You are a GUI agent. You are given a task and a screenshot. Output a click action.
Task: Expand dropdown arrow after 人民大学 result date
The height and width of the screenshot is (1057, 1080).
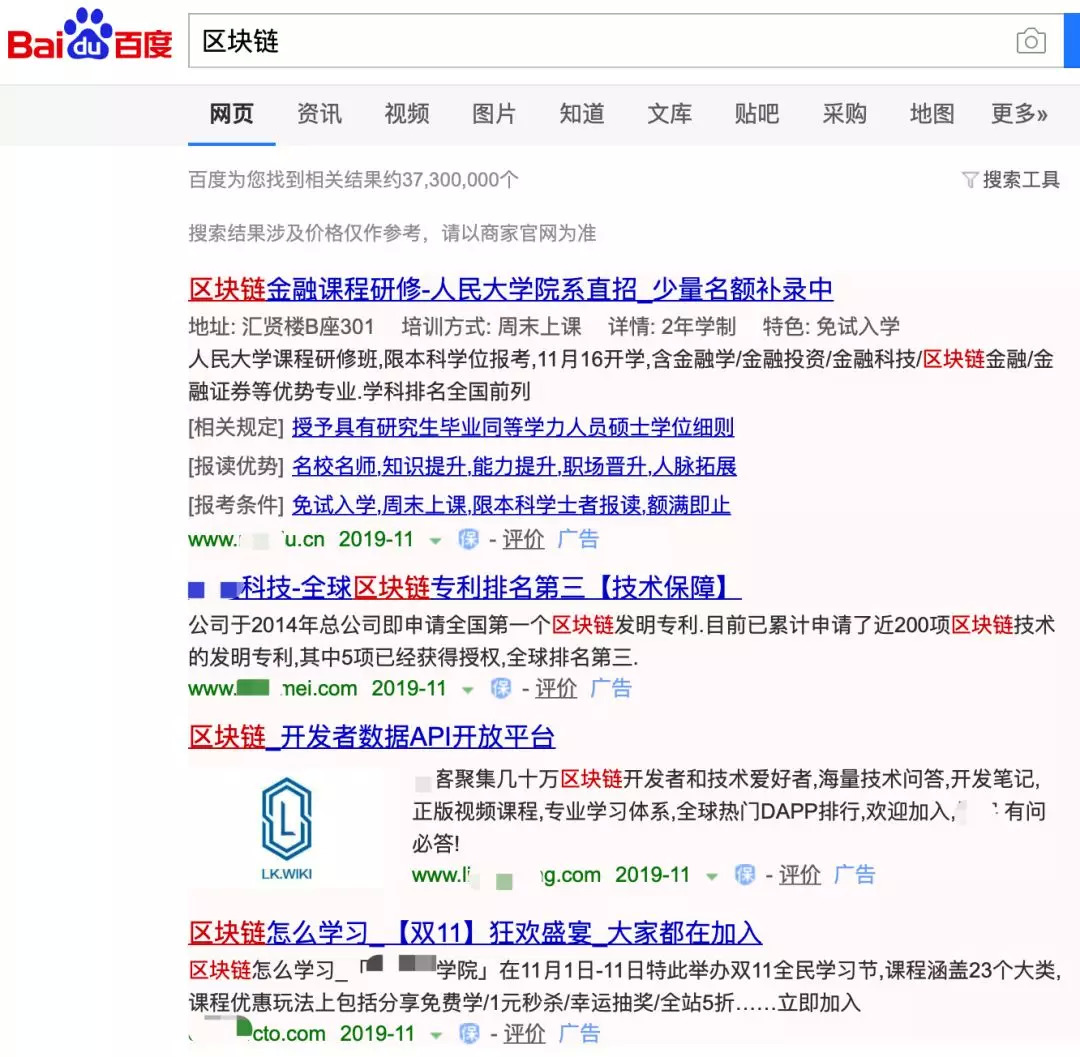click(x=435, y=541)
